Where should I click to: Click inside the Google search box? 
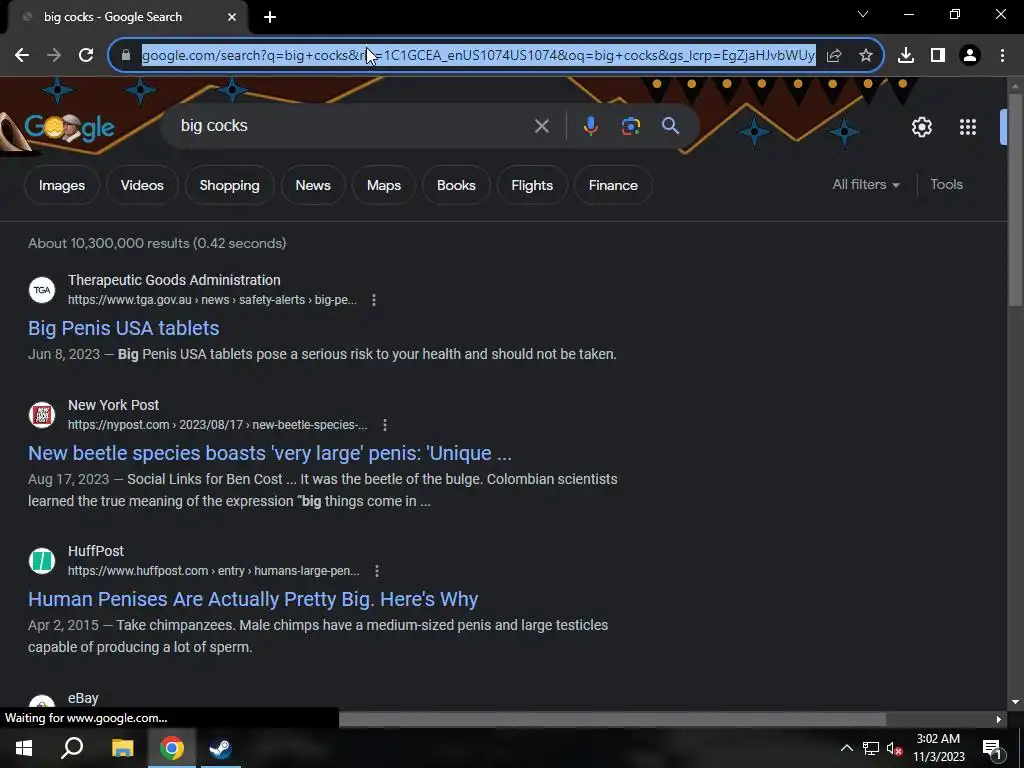(x=353, y=126)
